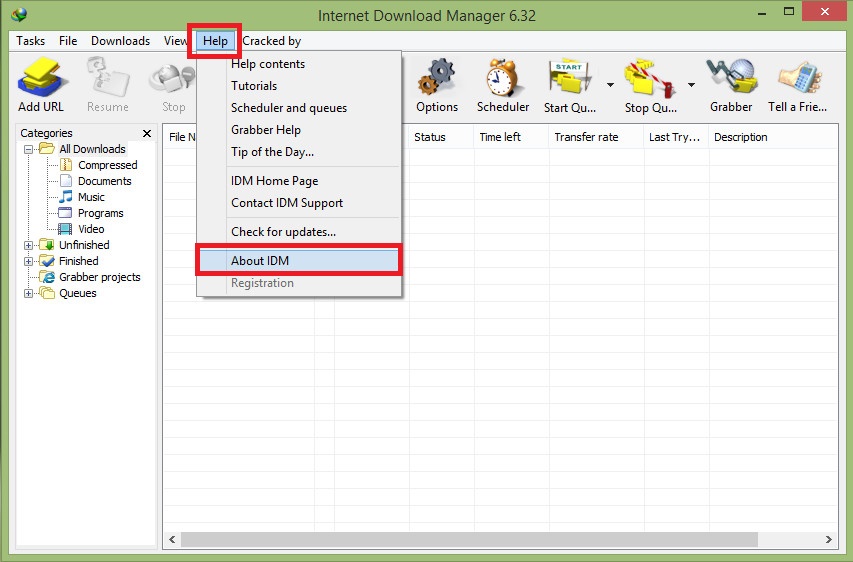
Task: Minimize the Internet Download Manager window
Action: click(762, 13)
